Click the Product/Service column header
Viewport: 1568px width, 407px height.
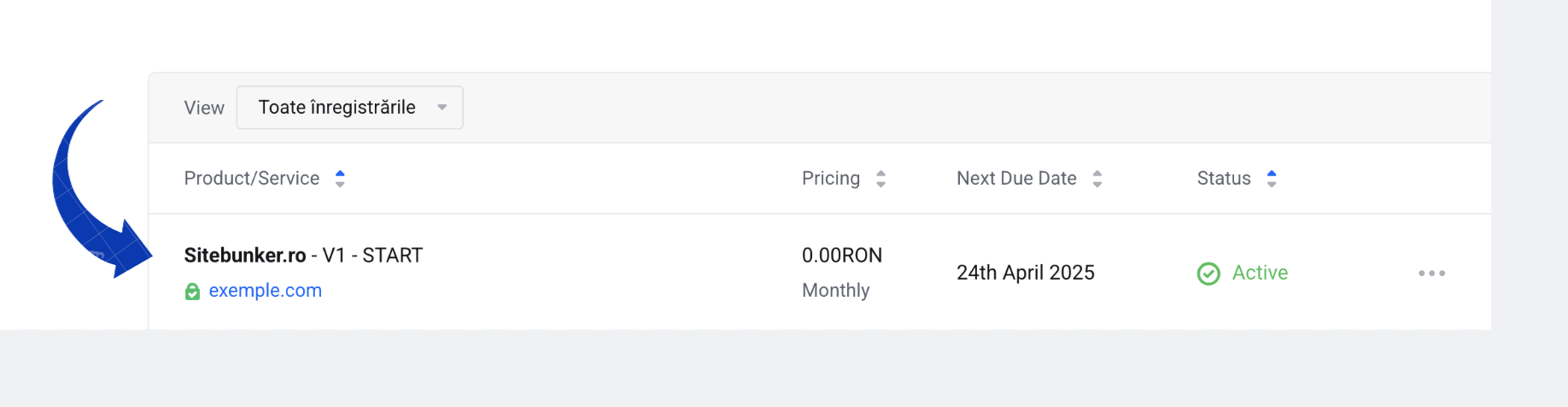pos(252,179)
